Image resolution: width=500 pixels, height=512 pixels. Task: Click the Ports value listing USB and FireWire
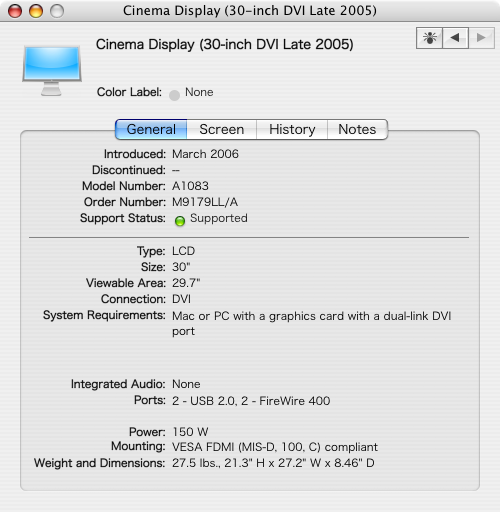(251, 401)
